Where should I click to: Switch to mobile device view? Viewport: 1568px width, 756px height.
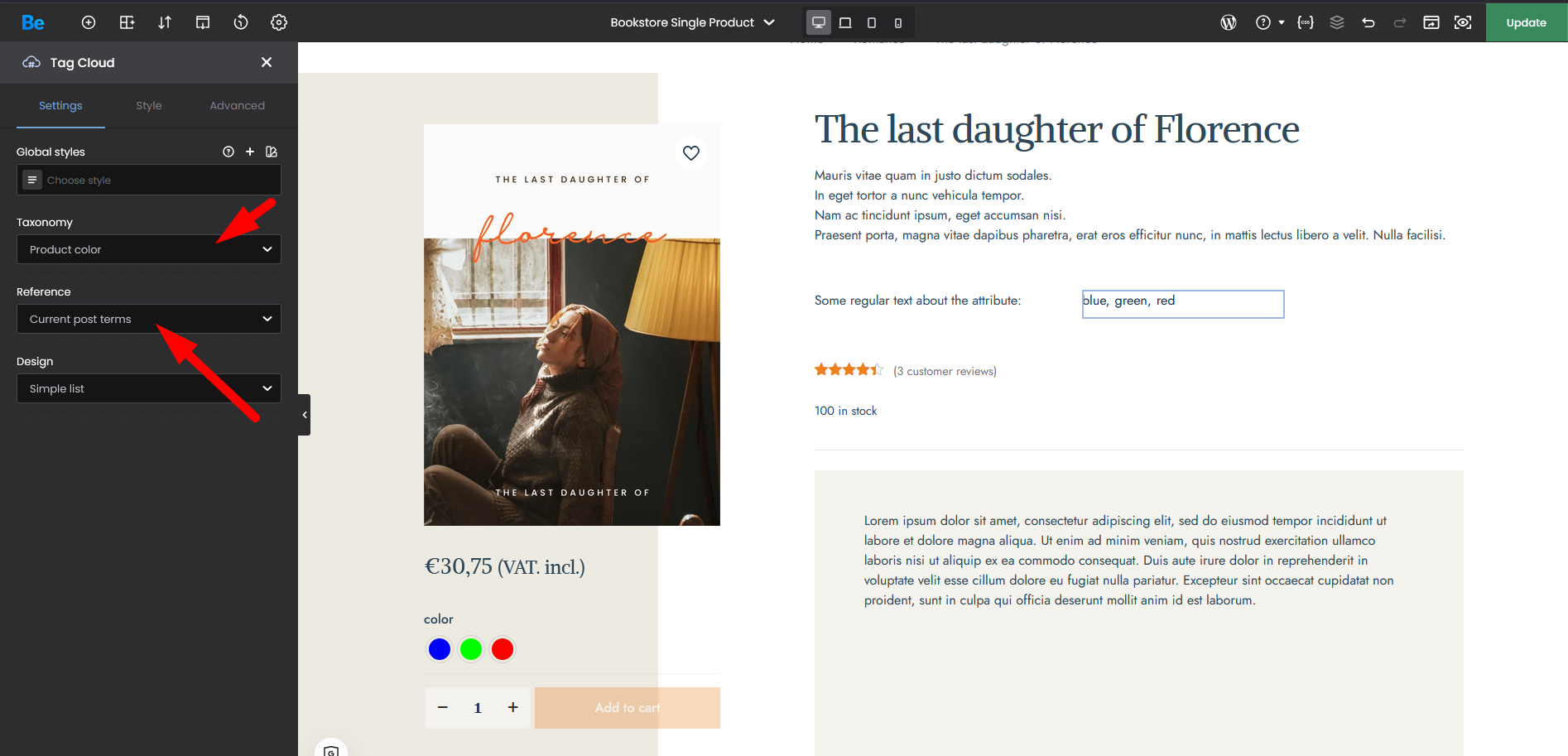pyautogui.click(x=898, y=22)
